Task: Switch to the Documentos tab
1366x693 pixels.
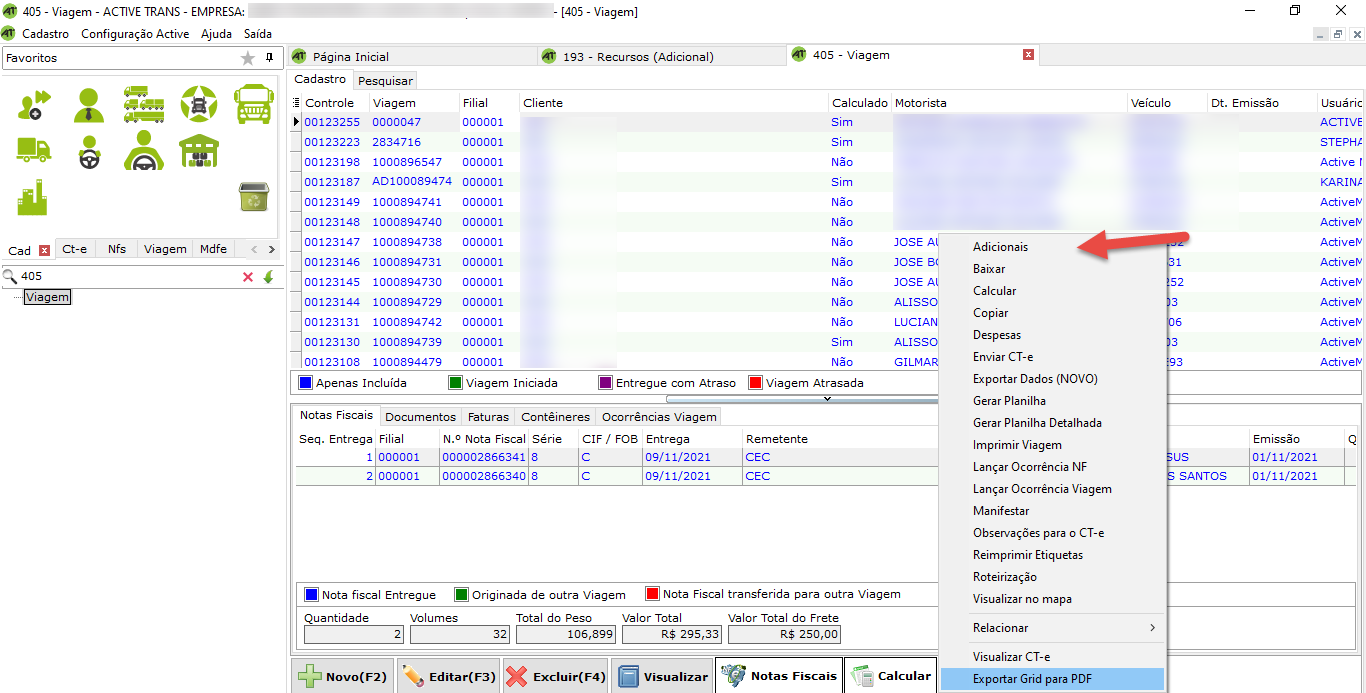Action: coord(420,416)
